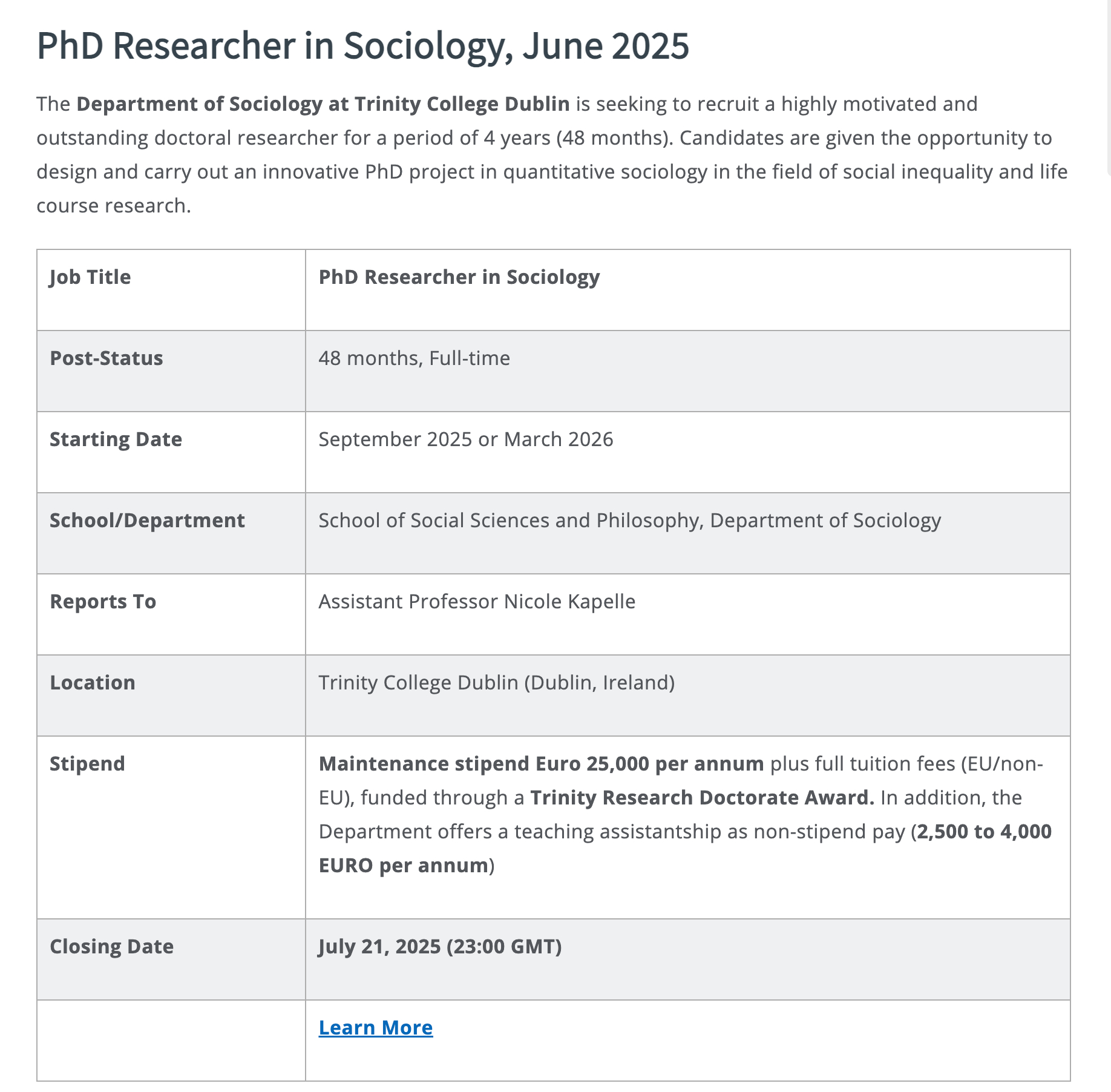Click bold "Department of Sociology at Trinity College Dublin" text

(x=323, y=104)
